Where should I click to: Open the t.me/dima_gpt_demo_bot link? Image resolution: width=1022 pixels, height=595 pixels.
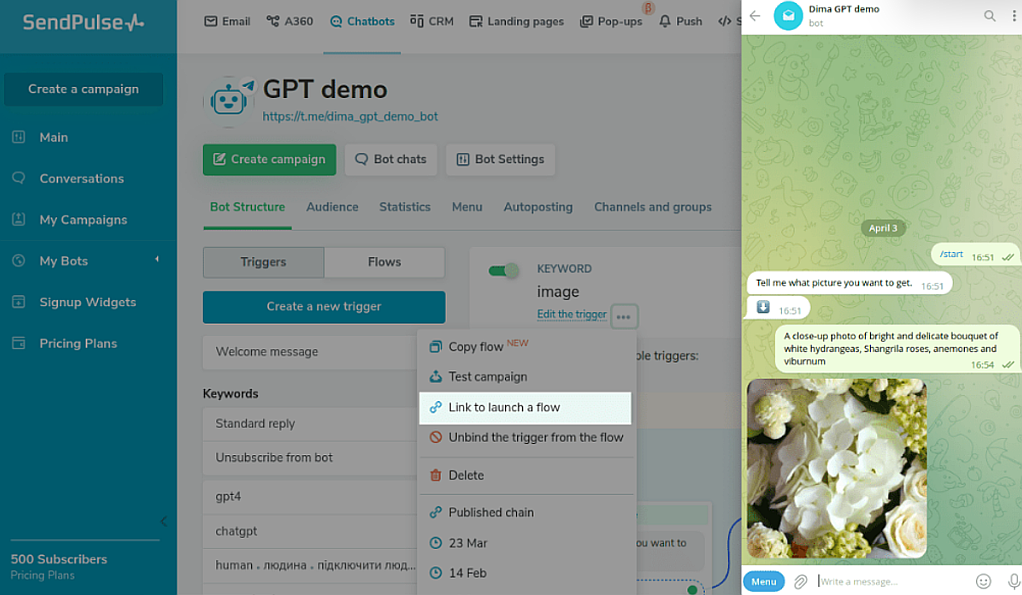(350, 117)
